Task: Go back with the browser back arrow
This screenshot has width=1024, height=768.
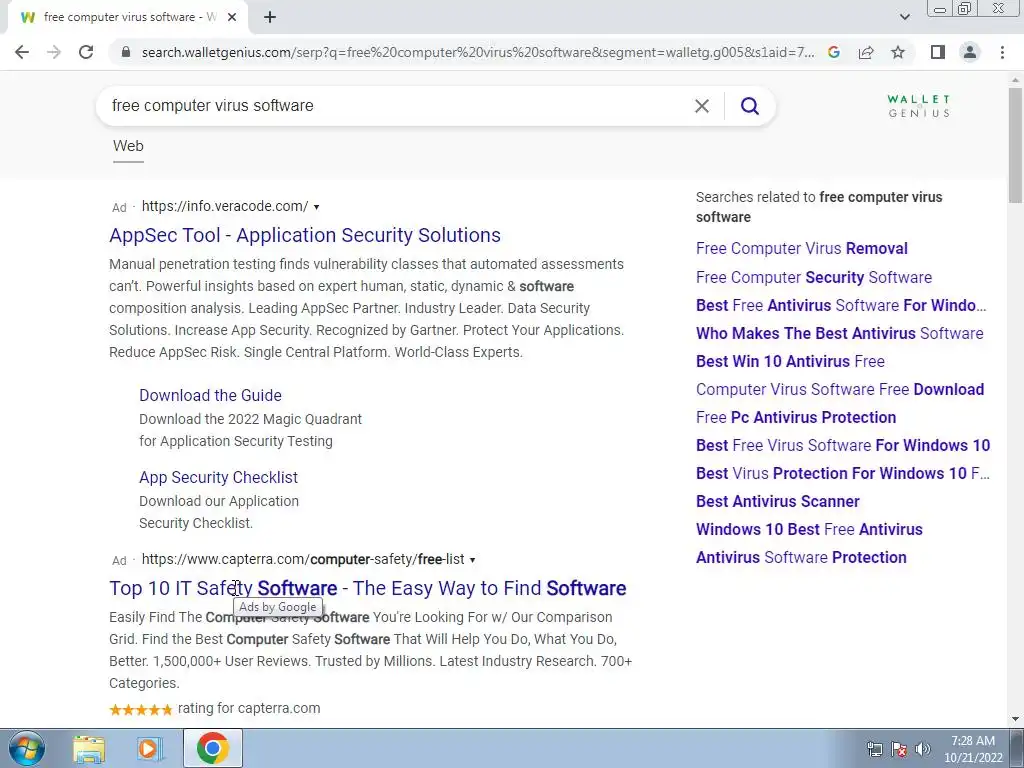Action: coord(22,52)
